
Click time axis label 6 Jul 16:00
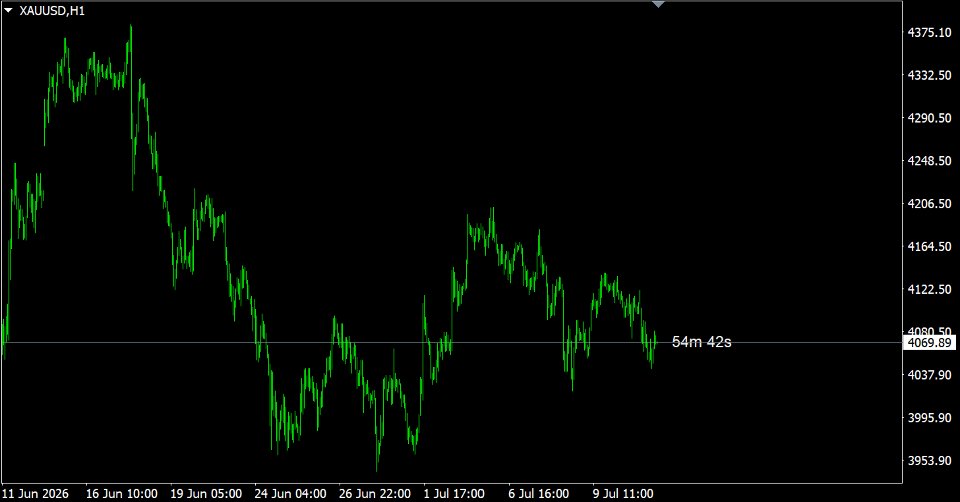[539, 493]
